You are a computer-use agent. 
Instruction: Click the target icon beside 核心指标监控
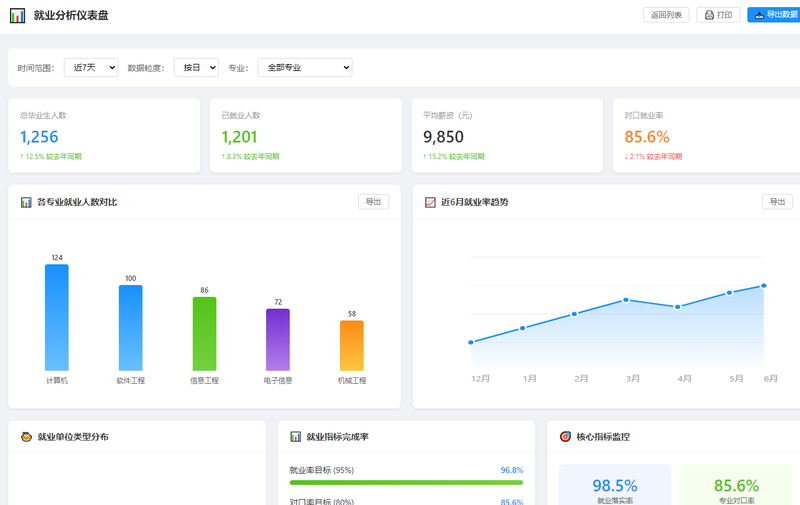point(565,437)
